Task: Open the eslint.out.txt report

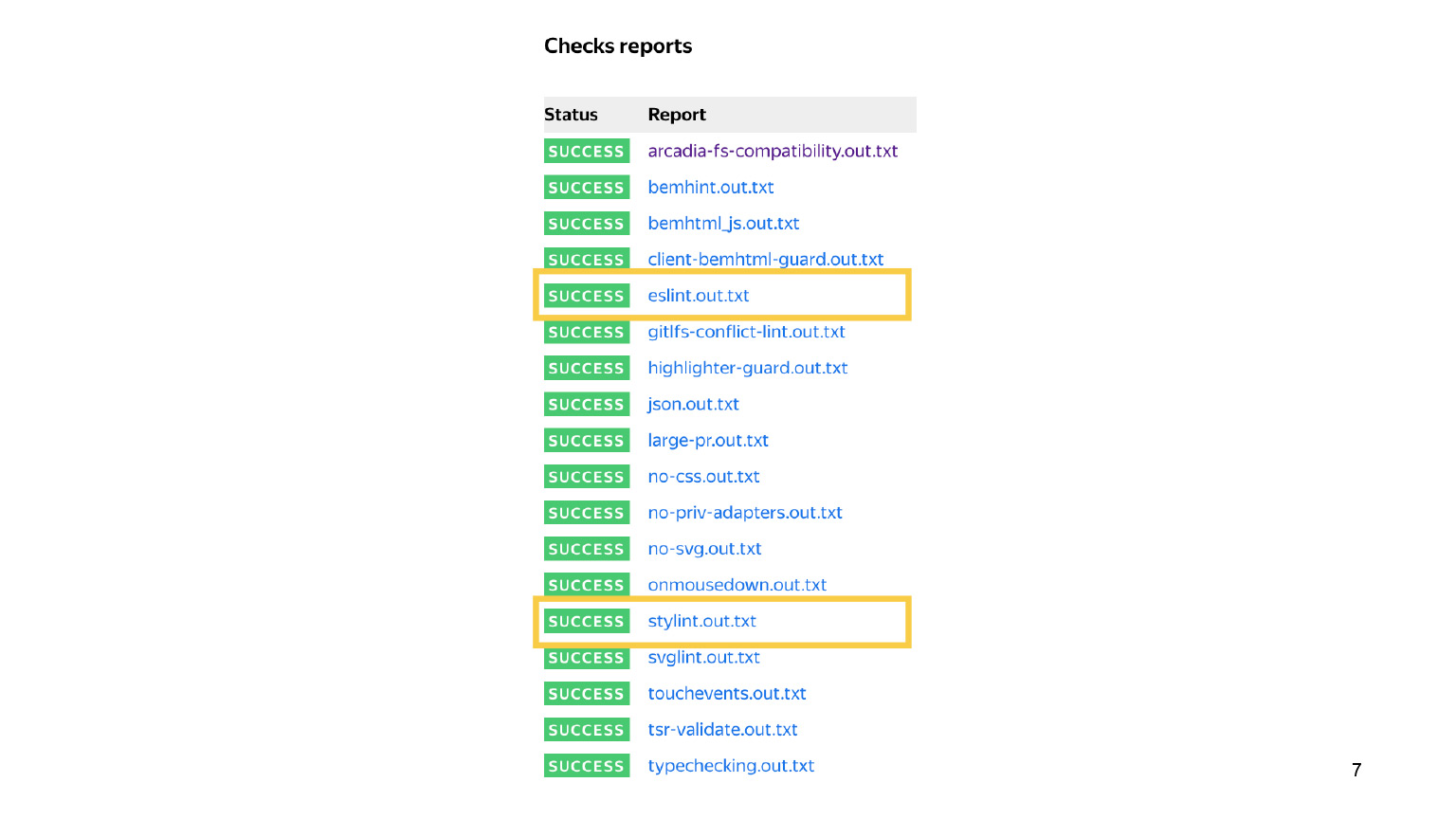Action: 699,296
